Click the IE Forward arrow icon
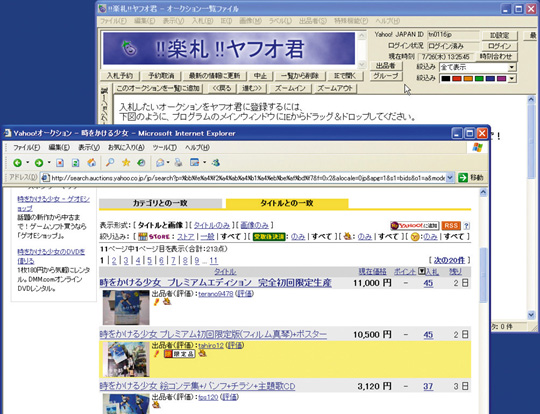540x414 pixels. point(39,163)
